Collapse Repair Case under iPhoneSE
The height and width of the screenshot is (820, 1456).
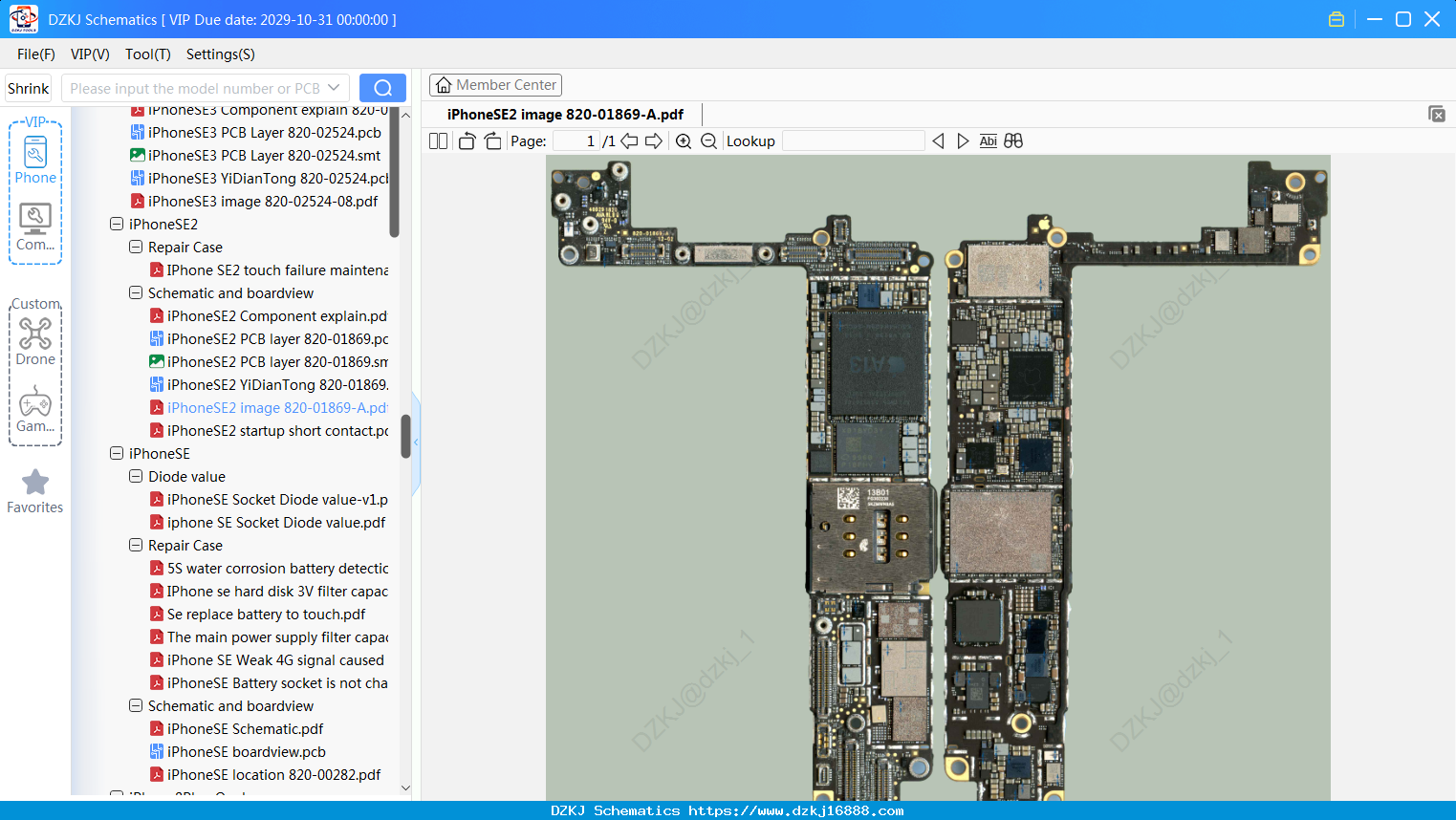click(136, 546)
